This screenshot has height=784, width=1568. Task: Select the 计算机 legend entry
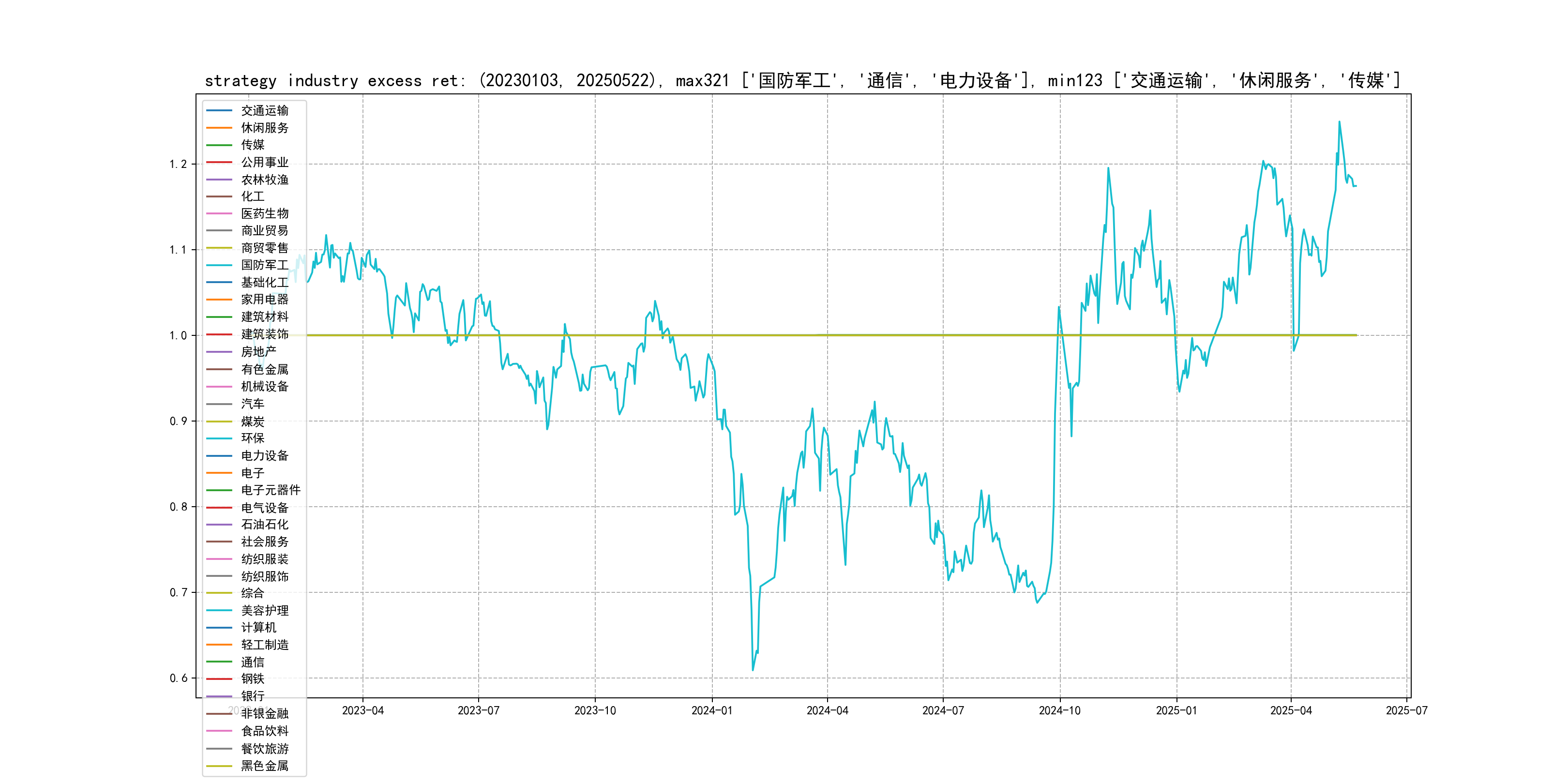click(x=258, y=628)
